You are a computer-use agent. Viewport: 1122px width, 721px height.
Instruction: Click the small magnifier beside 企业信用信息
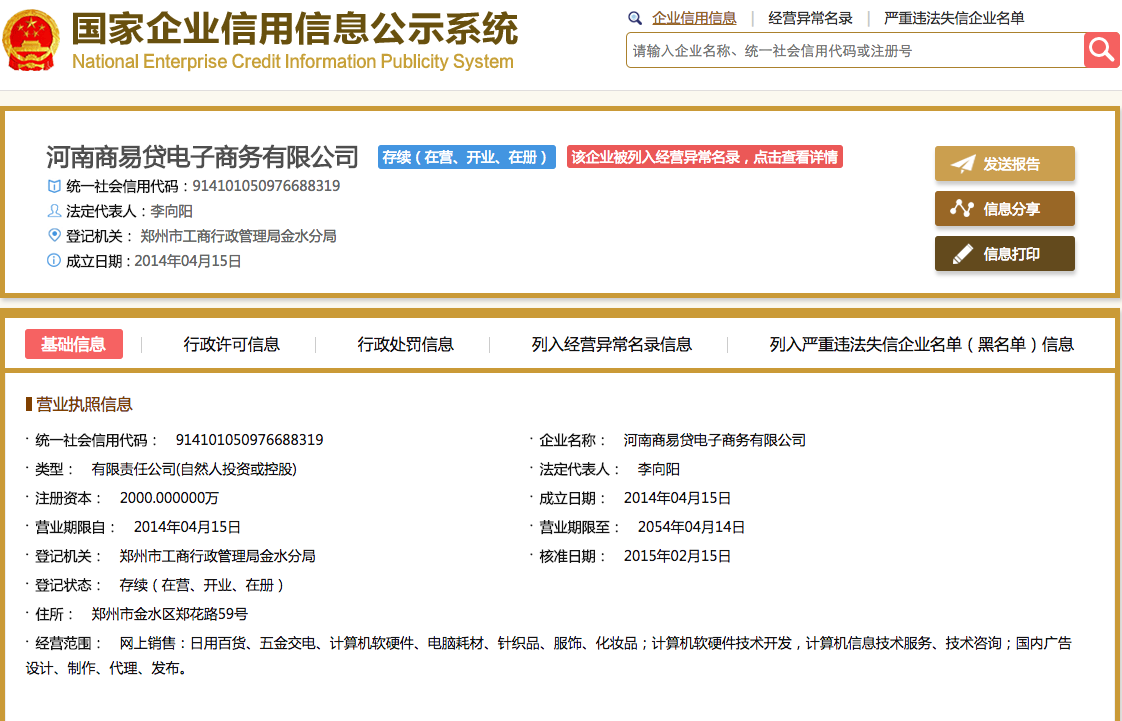point(635,18)
